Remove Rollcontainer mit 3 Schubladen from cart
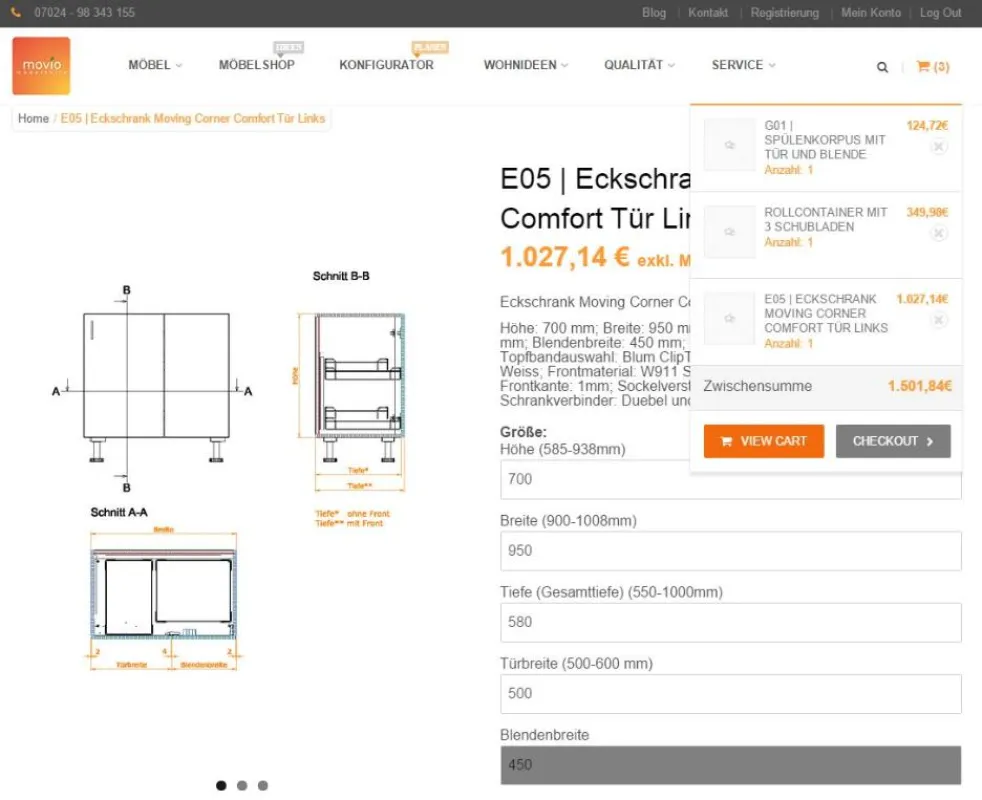Image resolution: width=982 pixels, height=800 pixels. [938, 233]
